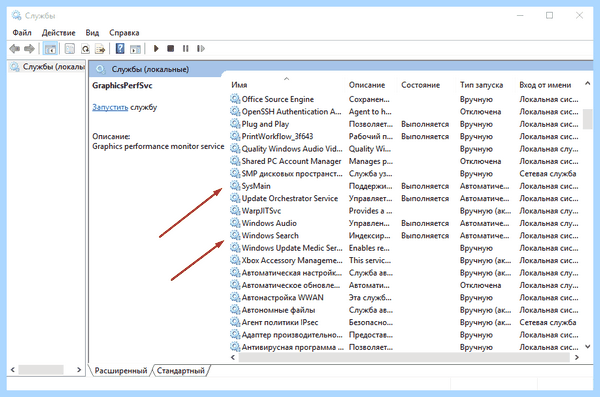This screenshot has height=397, width=600.
Task: Click the Refresh toolbar icon
Action: (x=85, y=49)
